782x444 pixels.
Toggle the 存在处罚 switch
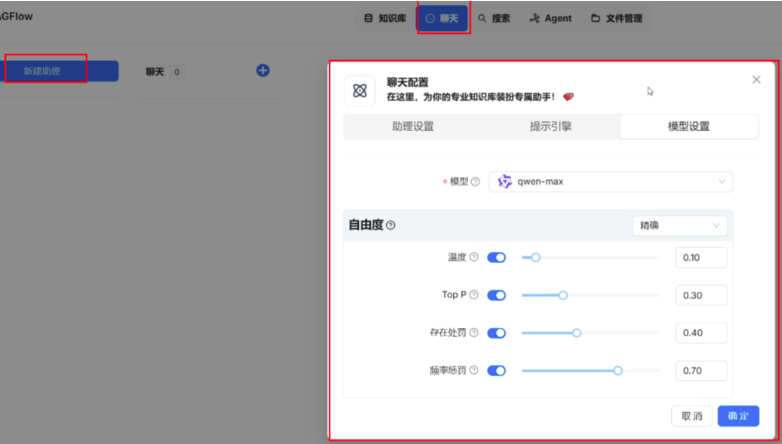(x=496, y=333)
